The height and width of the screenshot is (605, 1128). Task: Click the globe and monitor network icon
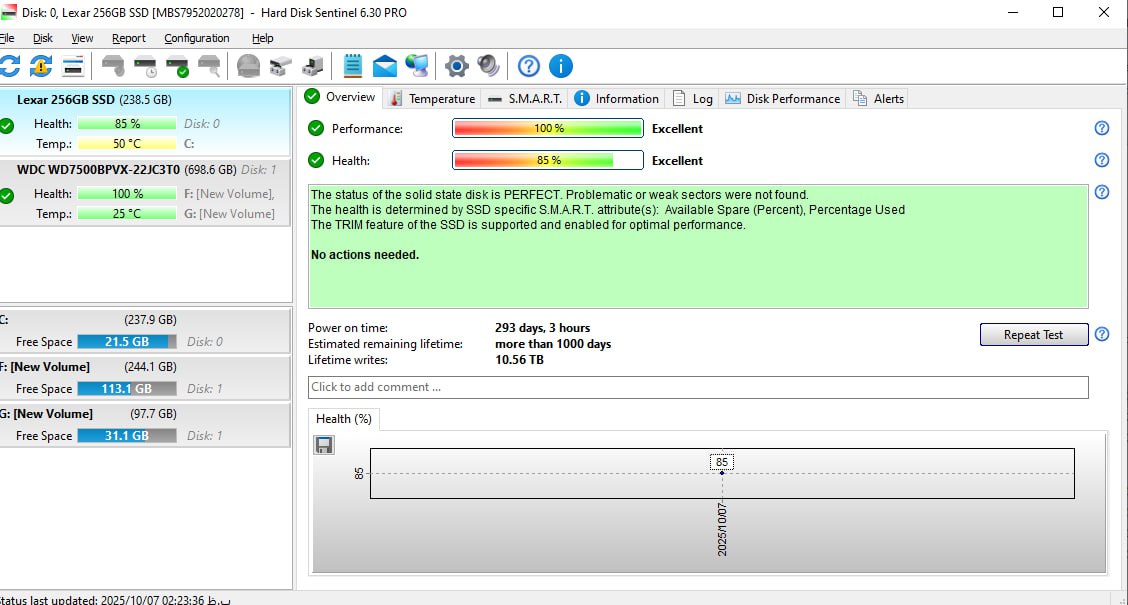pyautogui.click(x=417, y=66)
